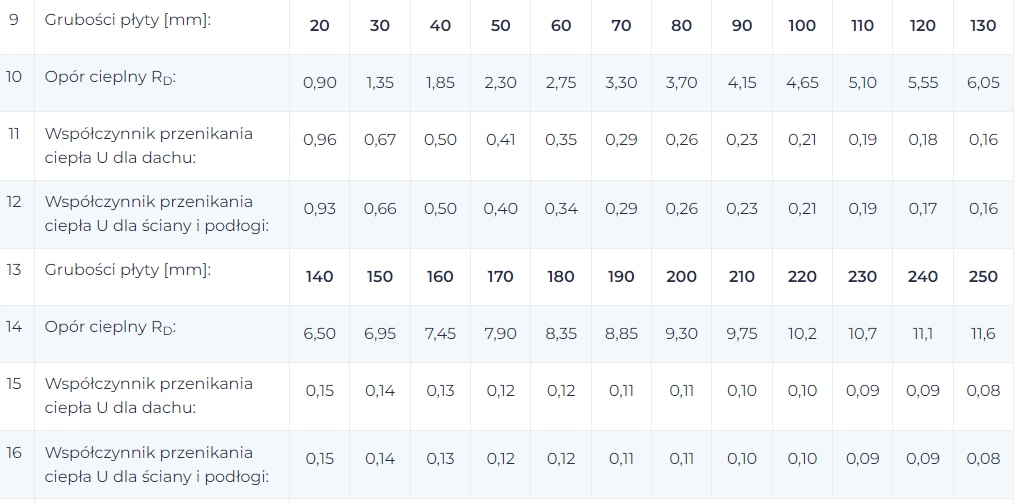The image size is (1017, 504).
Task: Click the R_D value 11,6
Action: point(983,333)
